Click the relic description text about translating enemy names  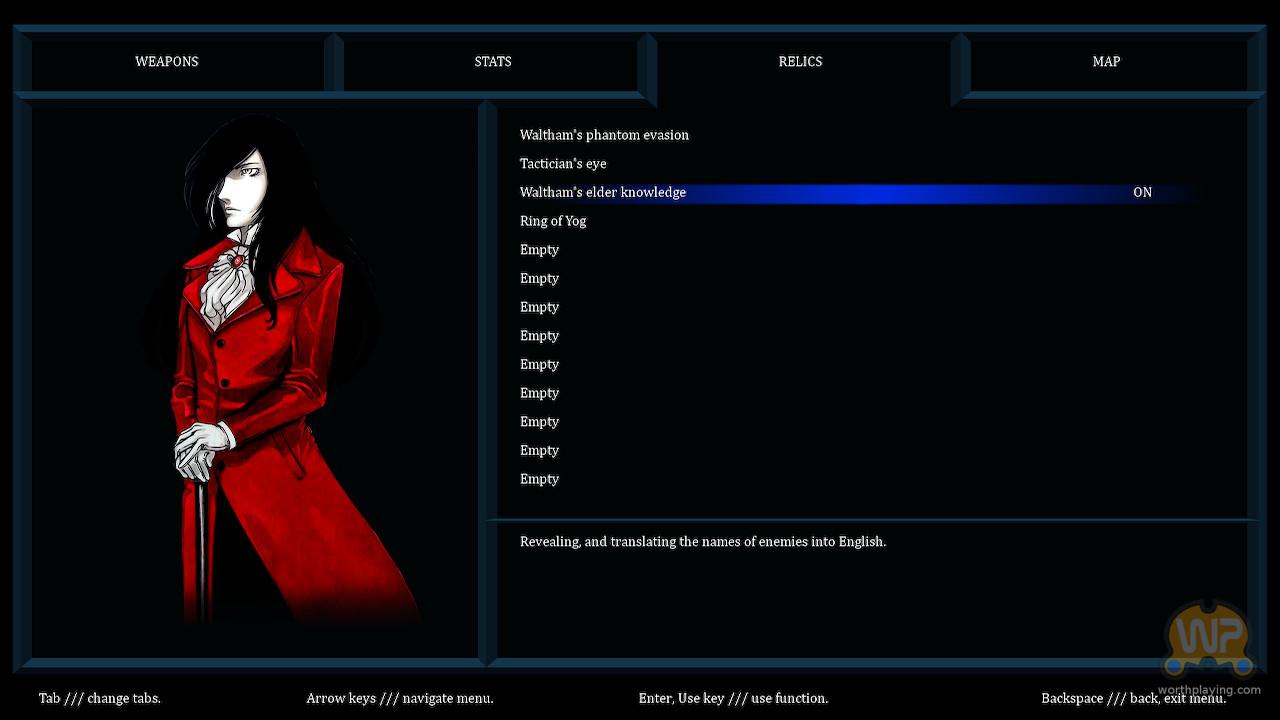click(x=703, y=542)
